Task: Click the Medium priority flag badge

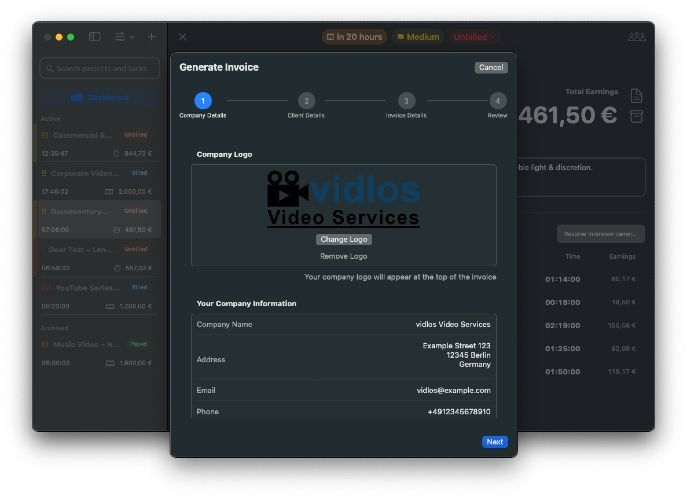Action: 418,37
